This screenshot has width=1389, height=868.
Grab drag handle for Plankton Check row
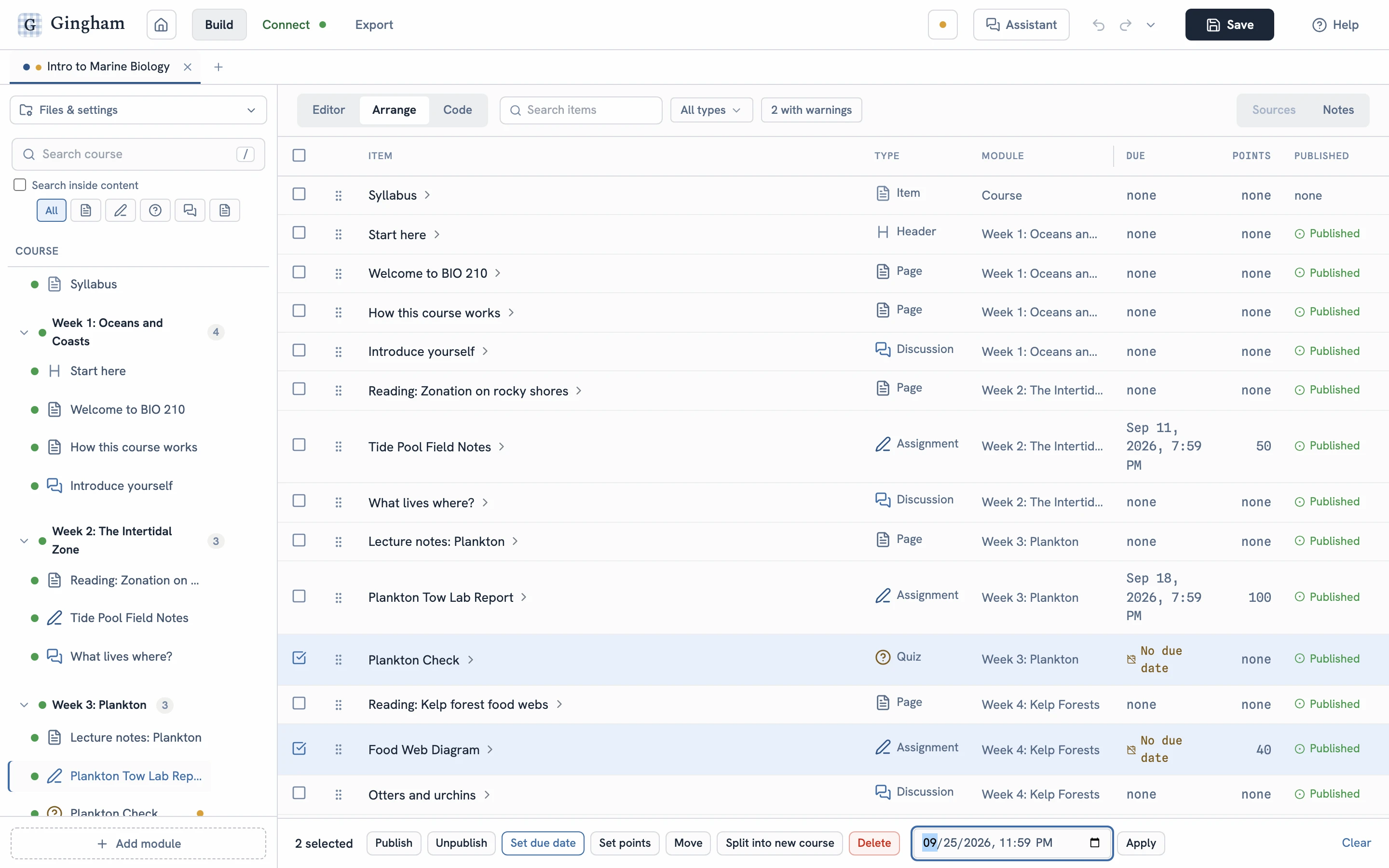click(x=339, y=660)
